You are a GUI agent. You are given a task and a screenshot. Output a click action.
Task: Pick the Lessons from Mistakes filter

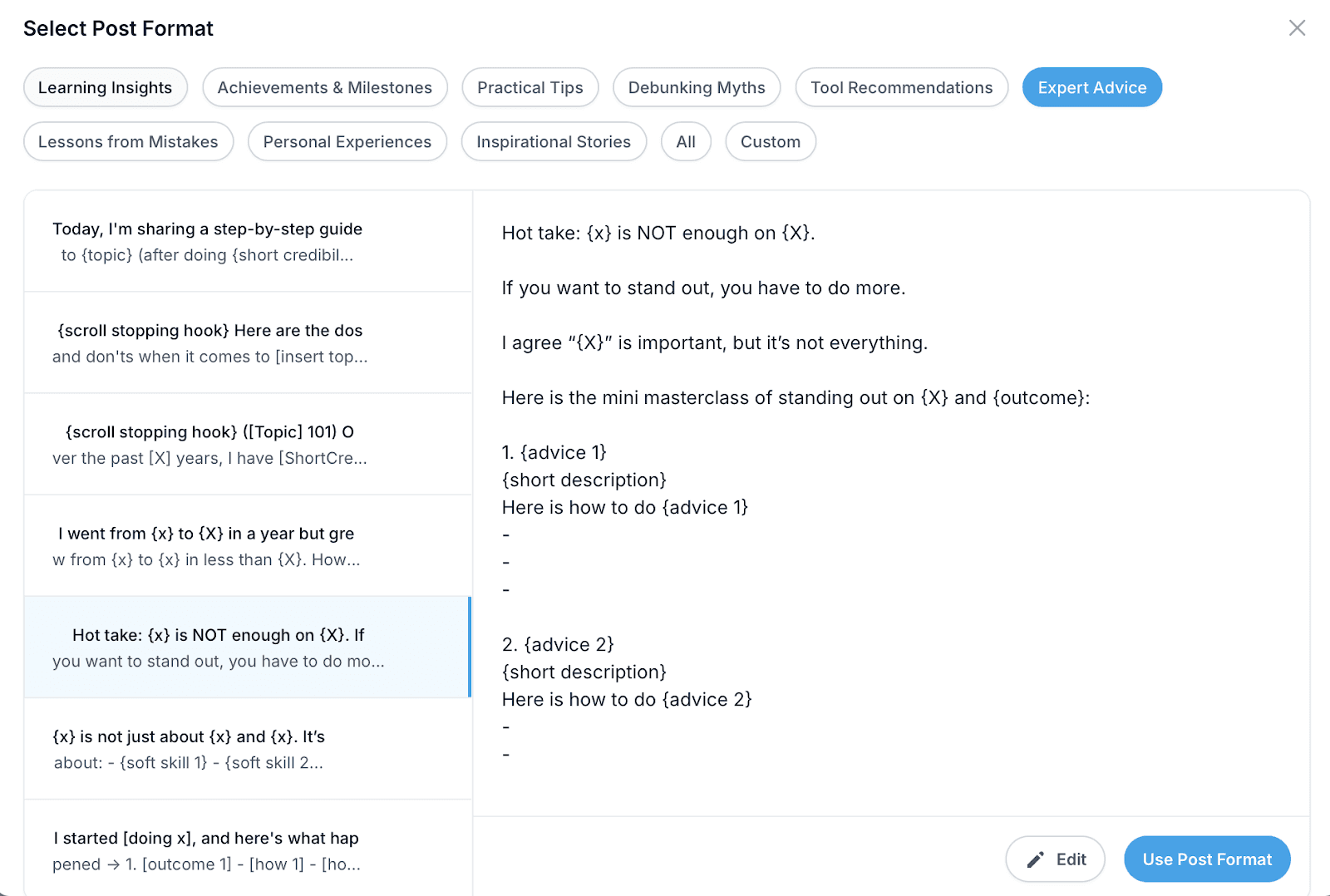[128, 141]
